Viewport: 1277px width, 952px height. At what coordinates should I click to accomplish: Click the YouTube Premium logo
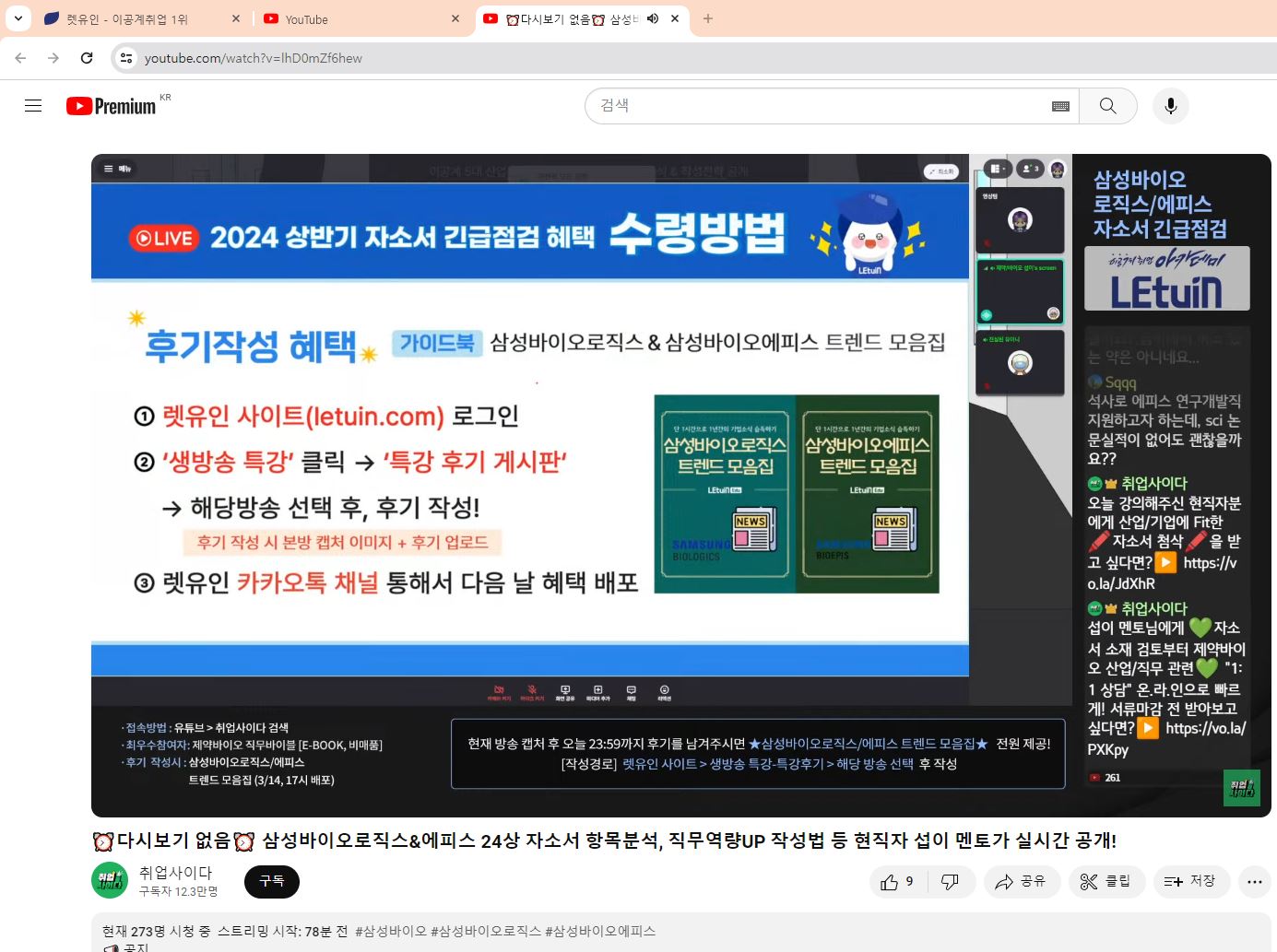[x=111, y=106]
